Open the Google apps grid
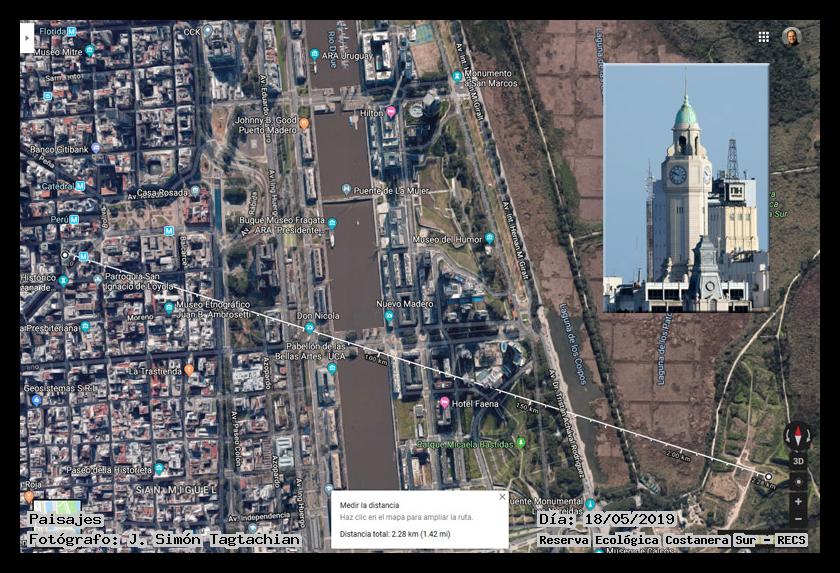Viewport: 840px width, 573px height. click(x=763, y=37)
